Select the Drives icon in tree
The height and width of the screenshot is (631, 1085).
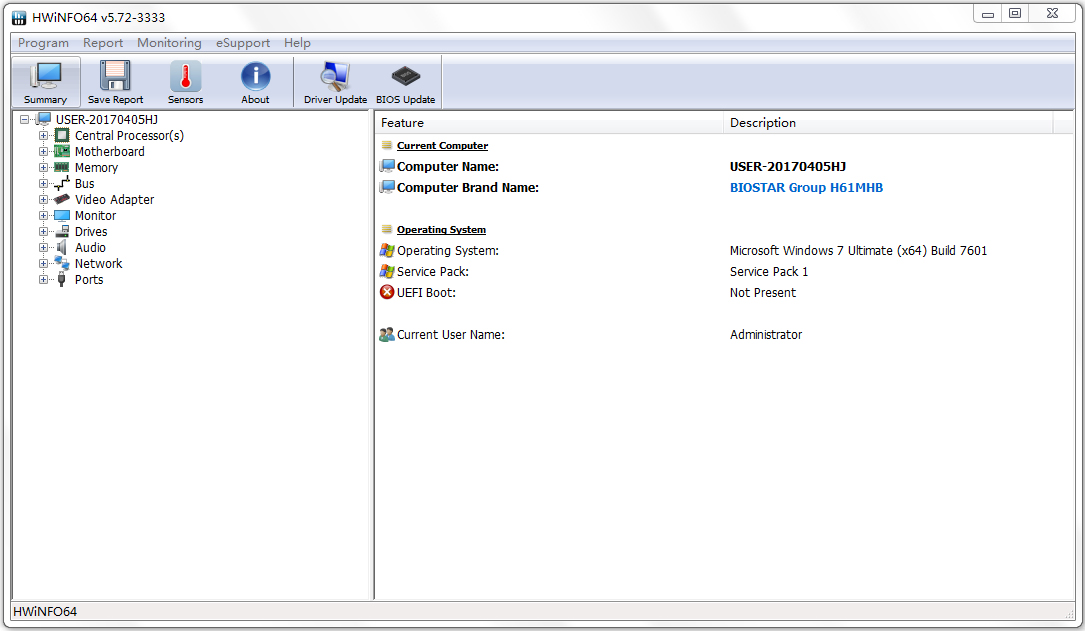point(62,231)
